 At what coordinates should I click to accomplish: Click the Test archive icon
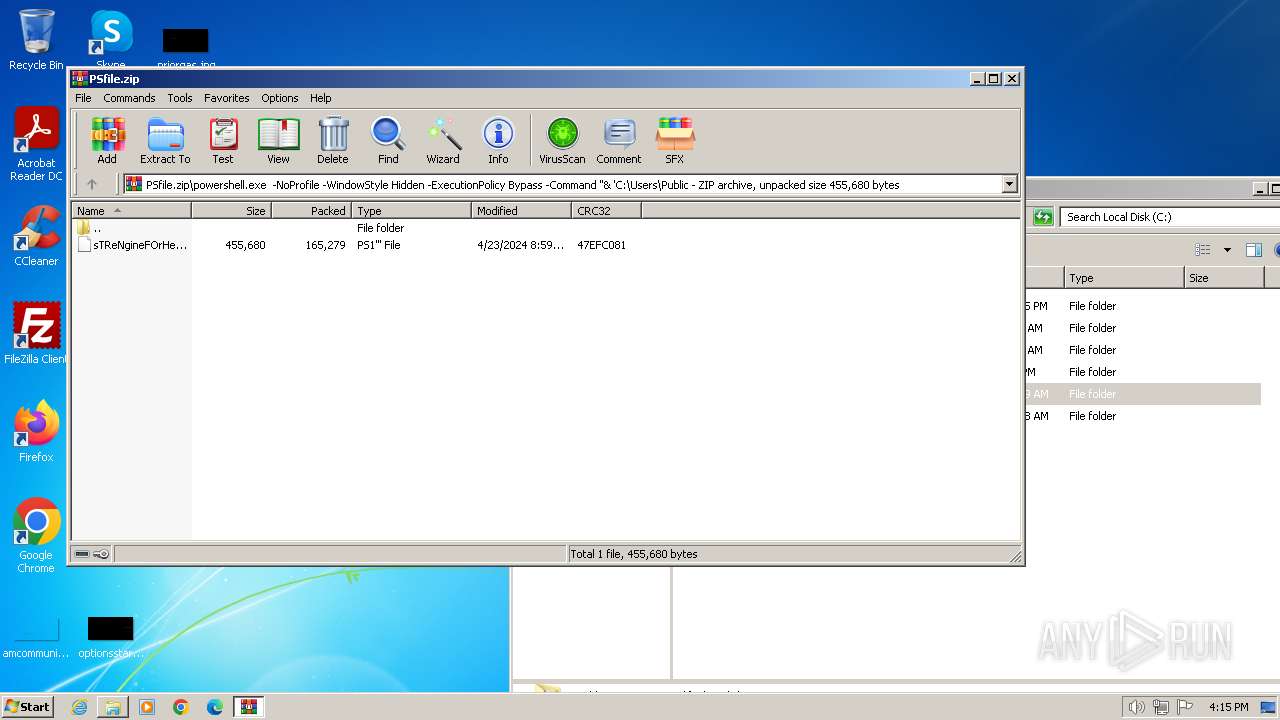pyautogui.click(x=223, y=140)
